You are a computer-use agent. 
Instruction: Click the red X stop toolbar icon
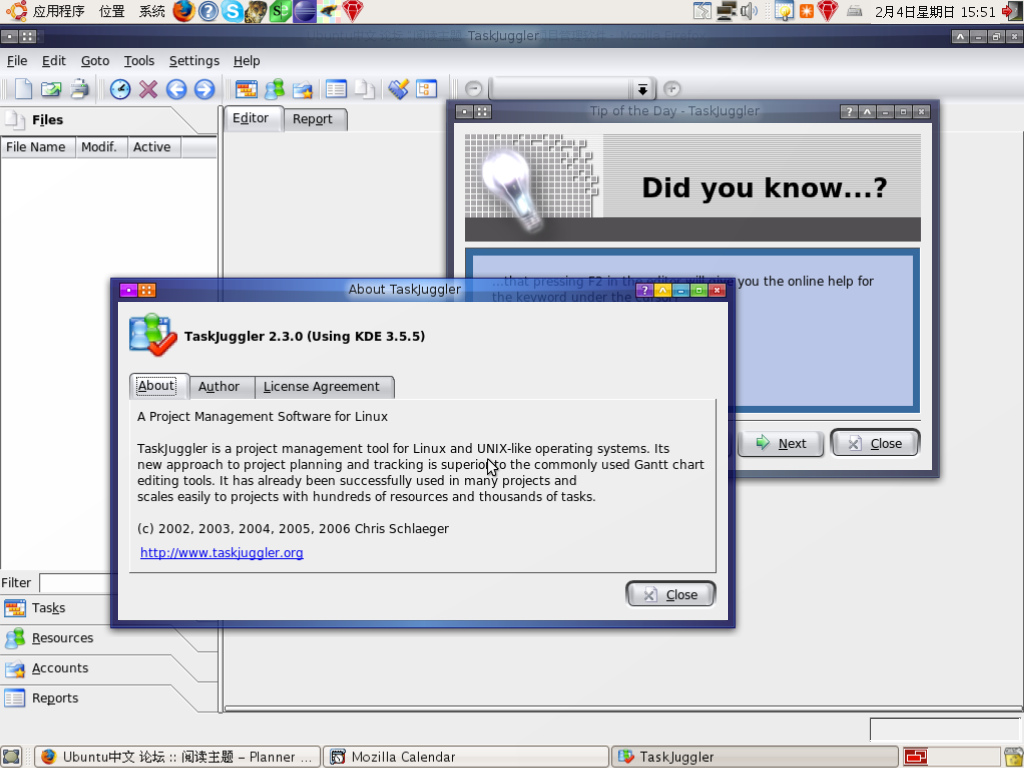148,89
